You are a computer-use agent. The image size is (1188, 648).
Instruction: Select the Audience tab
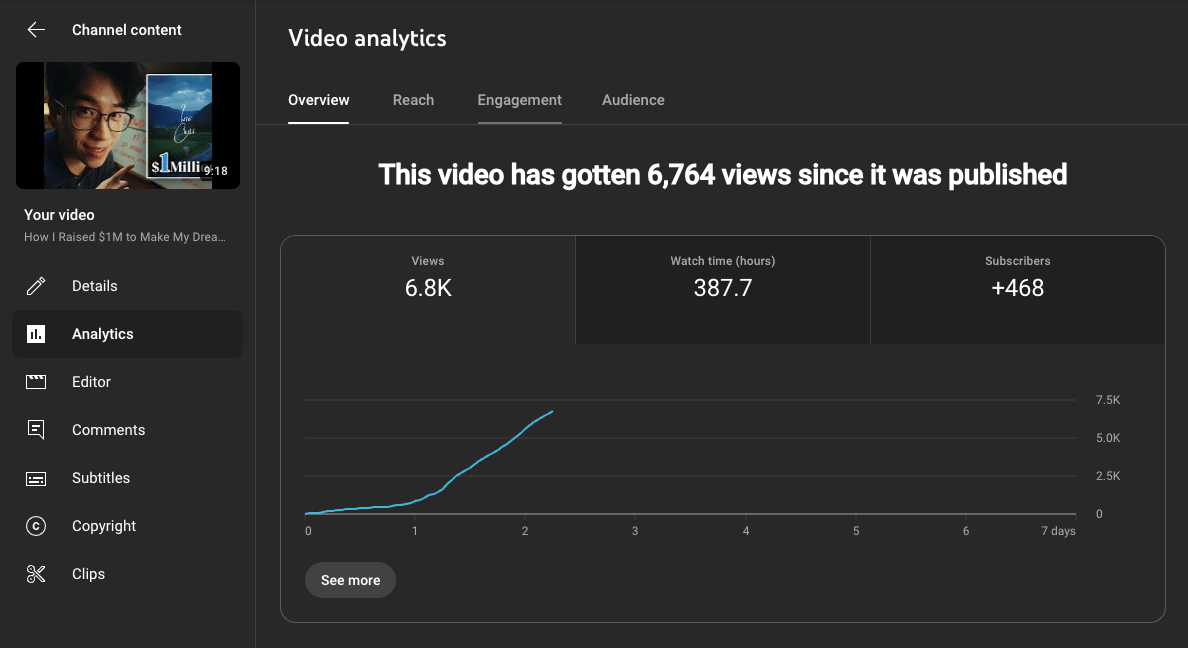point(633,100)
